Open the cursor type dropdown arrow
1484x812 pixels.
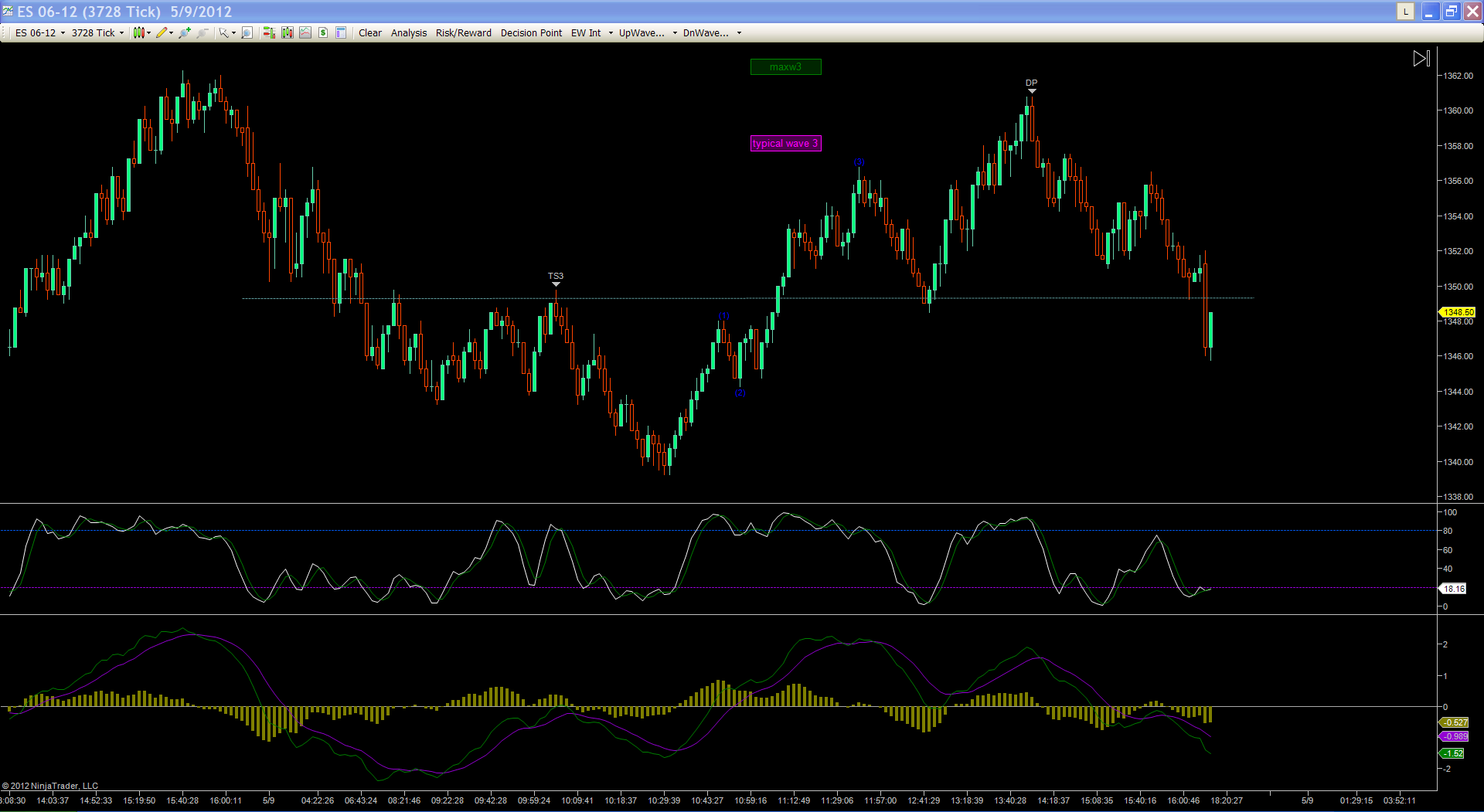(233, 33)
